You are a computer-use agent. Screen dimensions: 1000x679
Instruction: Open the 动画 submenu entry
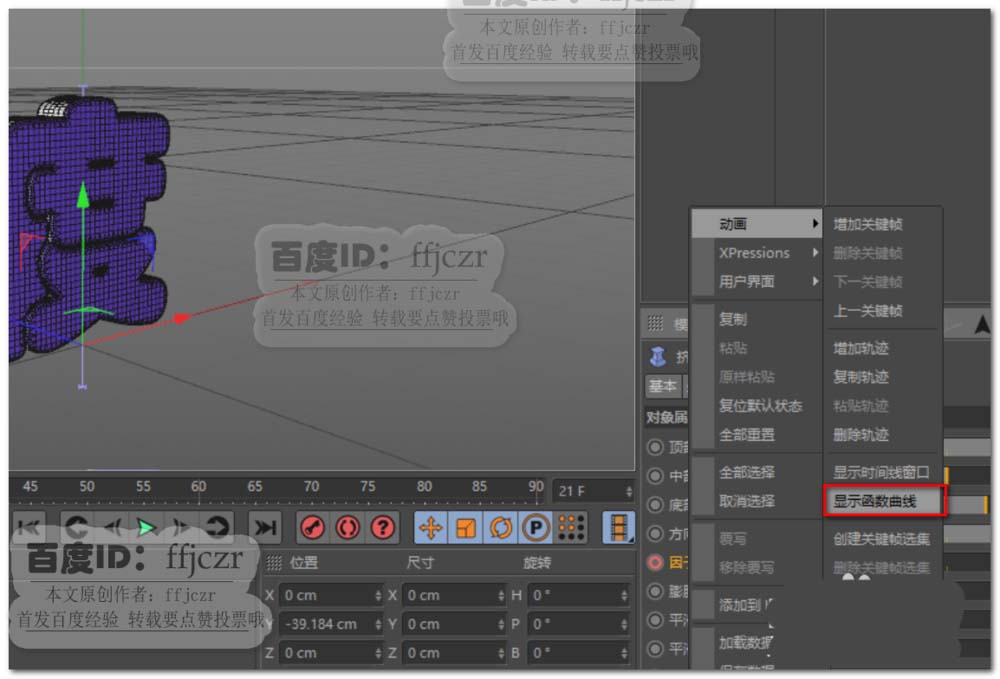[757, 224]
